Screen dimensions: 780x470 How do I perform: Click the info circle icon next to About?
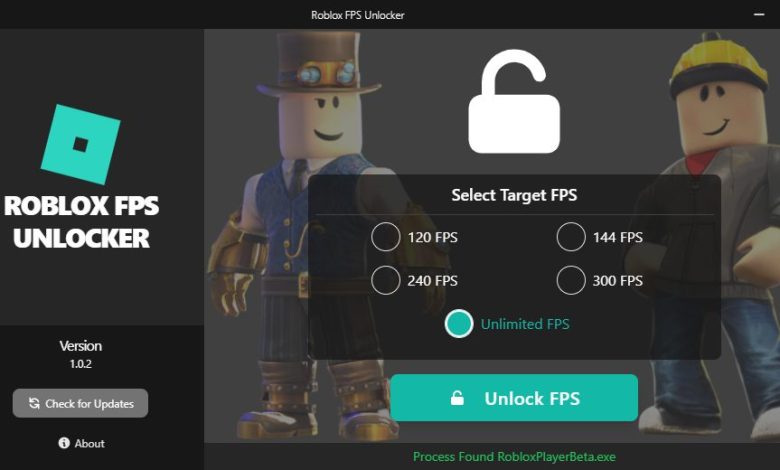pos(64,443)
